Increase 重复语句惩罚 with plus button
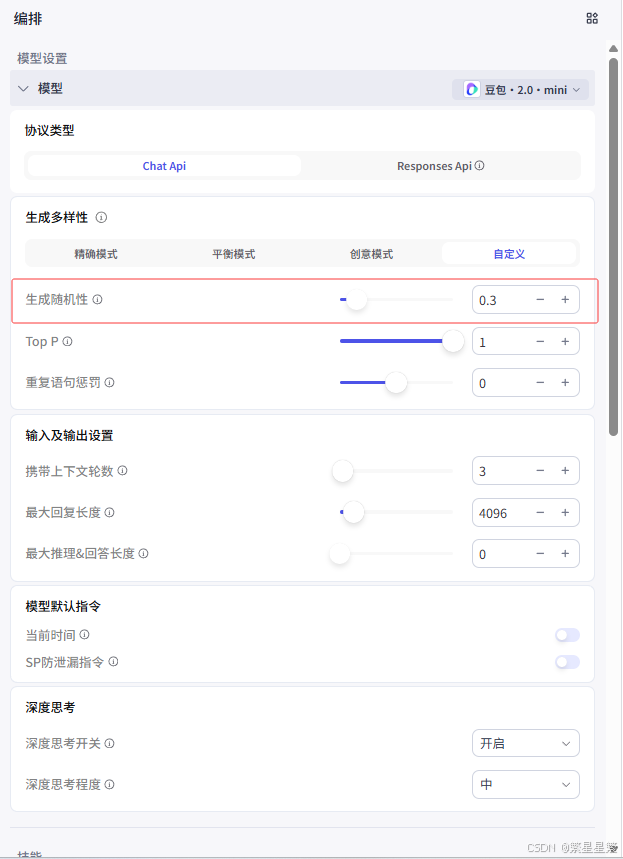623x859 pixels. click(565, 382)
